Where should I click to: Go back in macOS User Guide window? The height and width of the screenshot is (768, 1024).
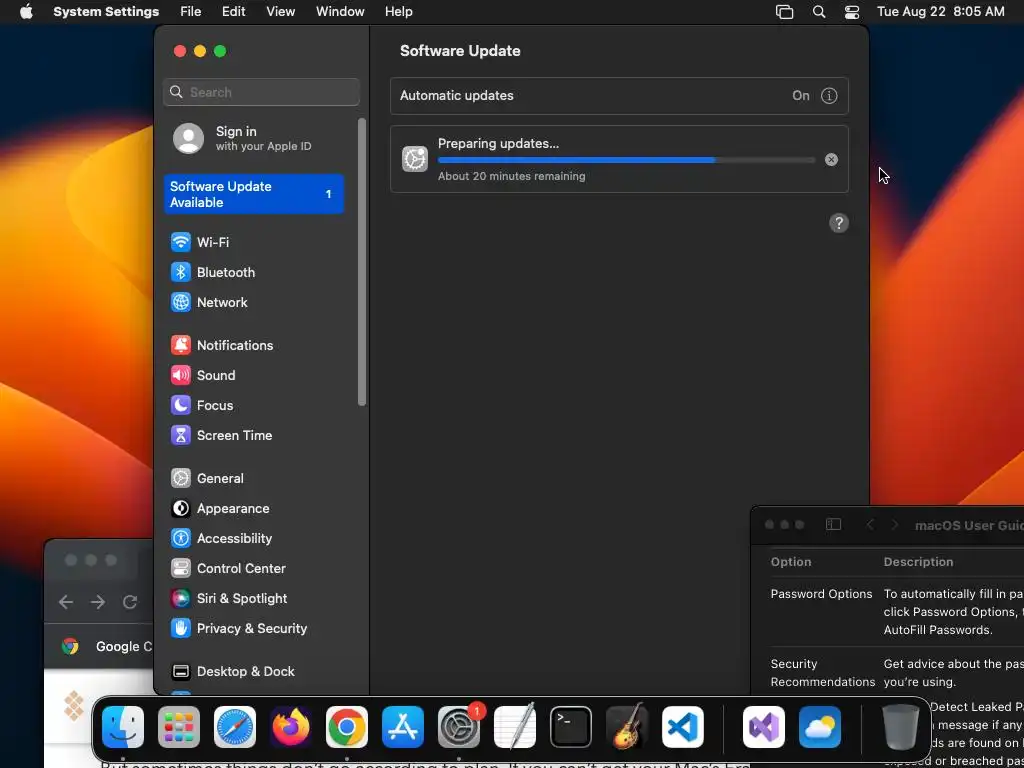(870, 525)
